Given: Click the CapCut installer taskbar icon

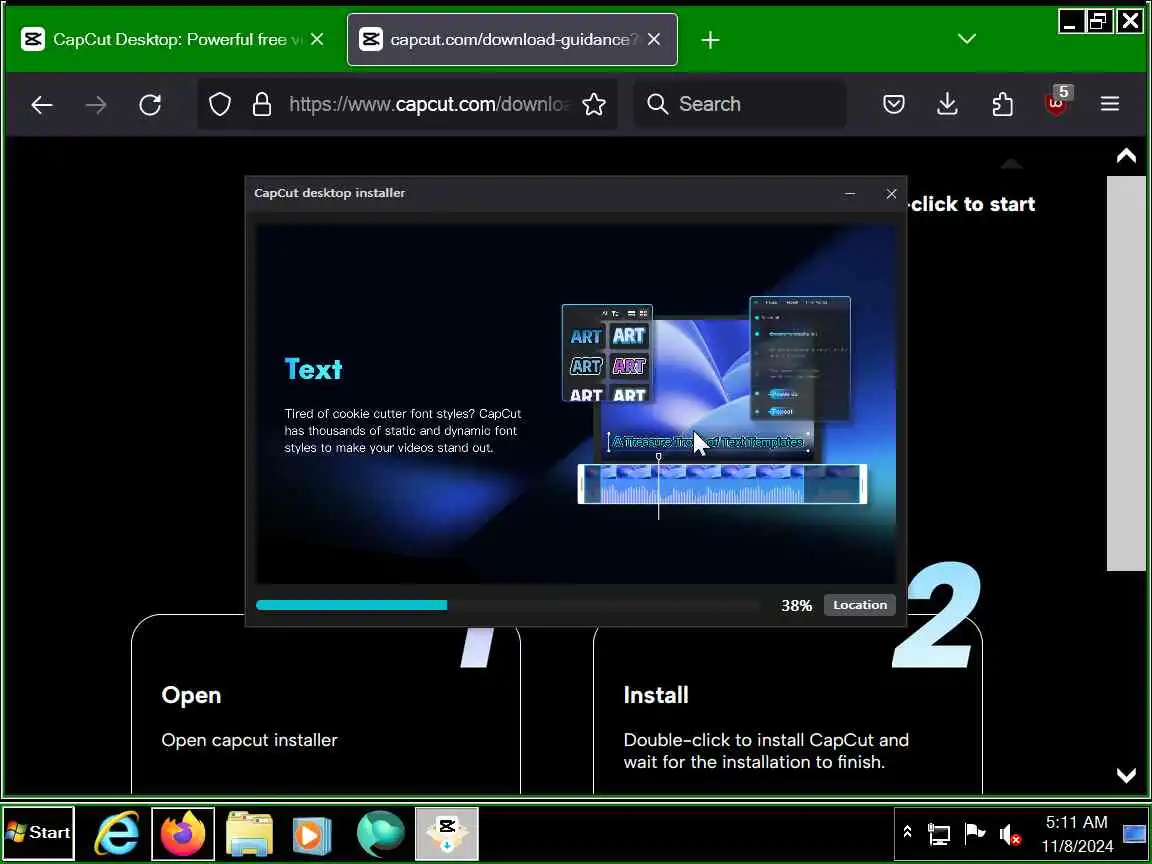Looking at the screenshot, I should pos(447,833).
